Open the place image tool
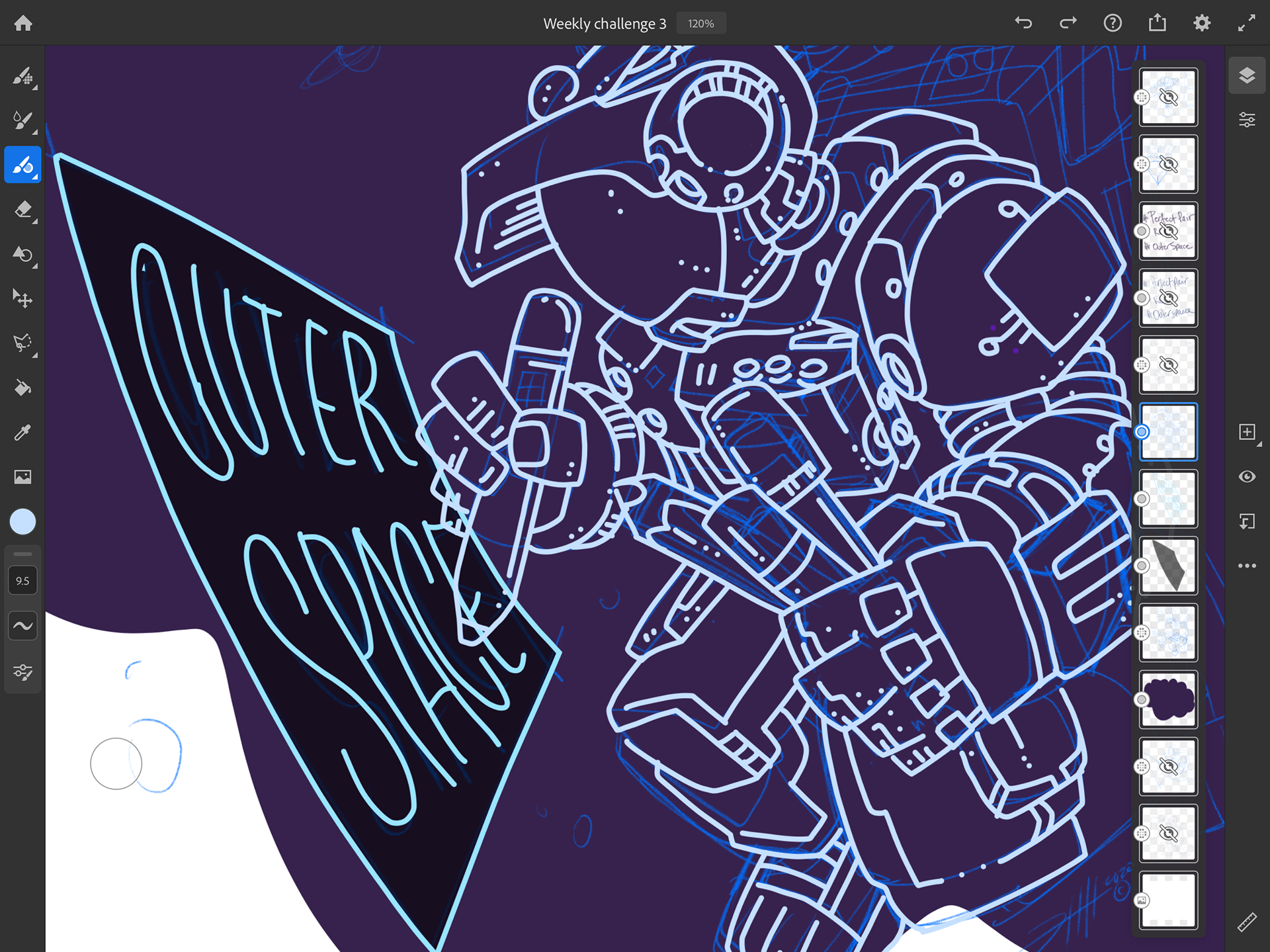The height and width of the screenshot is (952, 1270). point(22,477)
